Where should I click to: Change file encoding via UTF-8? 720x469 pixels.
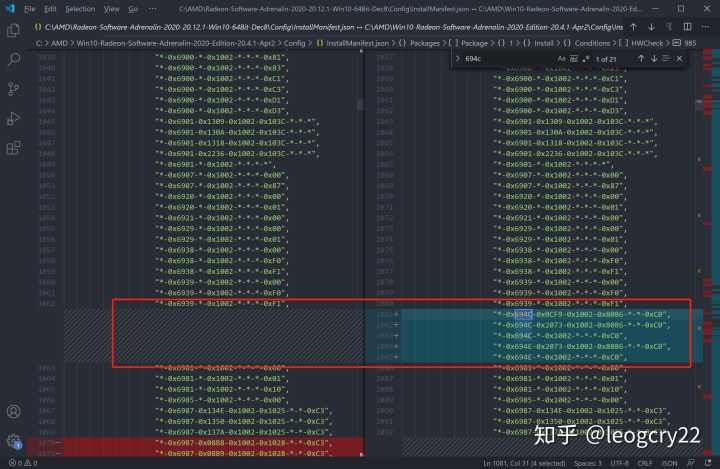tap(619, 463)
